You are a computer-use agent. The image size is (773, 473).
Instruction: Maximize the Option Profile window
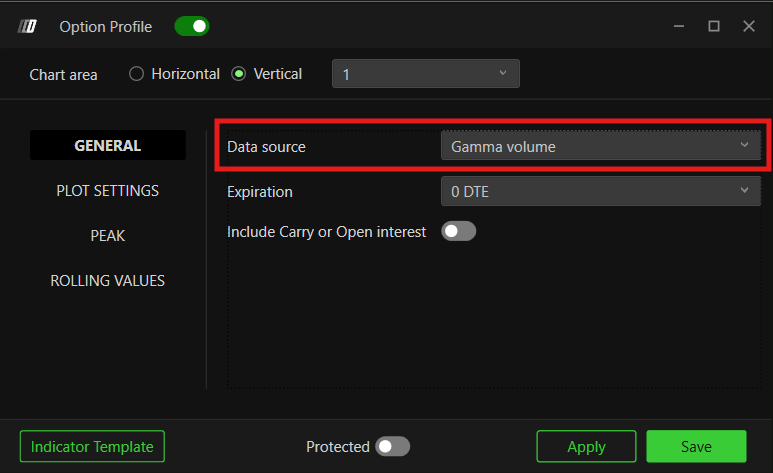tap(713, 26)
